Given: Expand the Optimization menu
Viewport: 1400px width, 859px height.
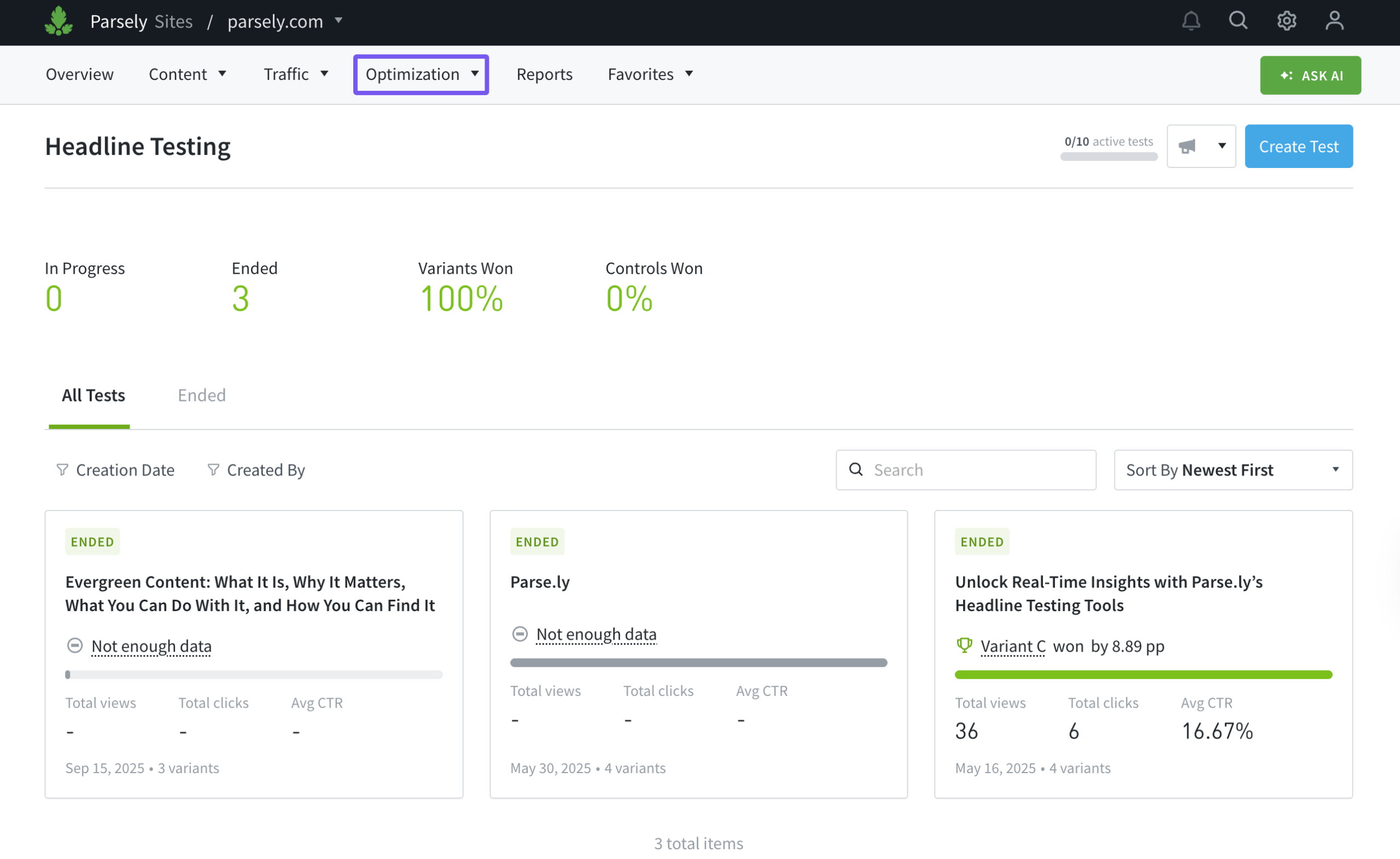Looking at the screenshot, I should click(421, 74).
